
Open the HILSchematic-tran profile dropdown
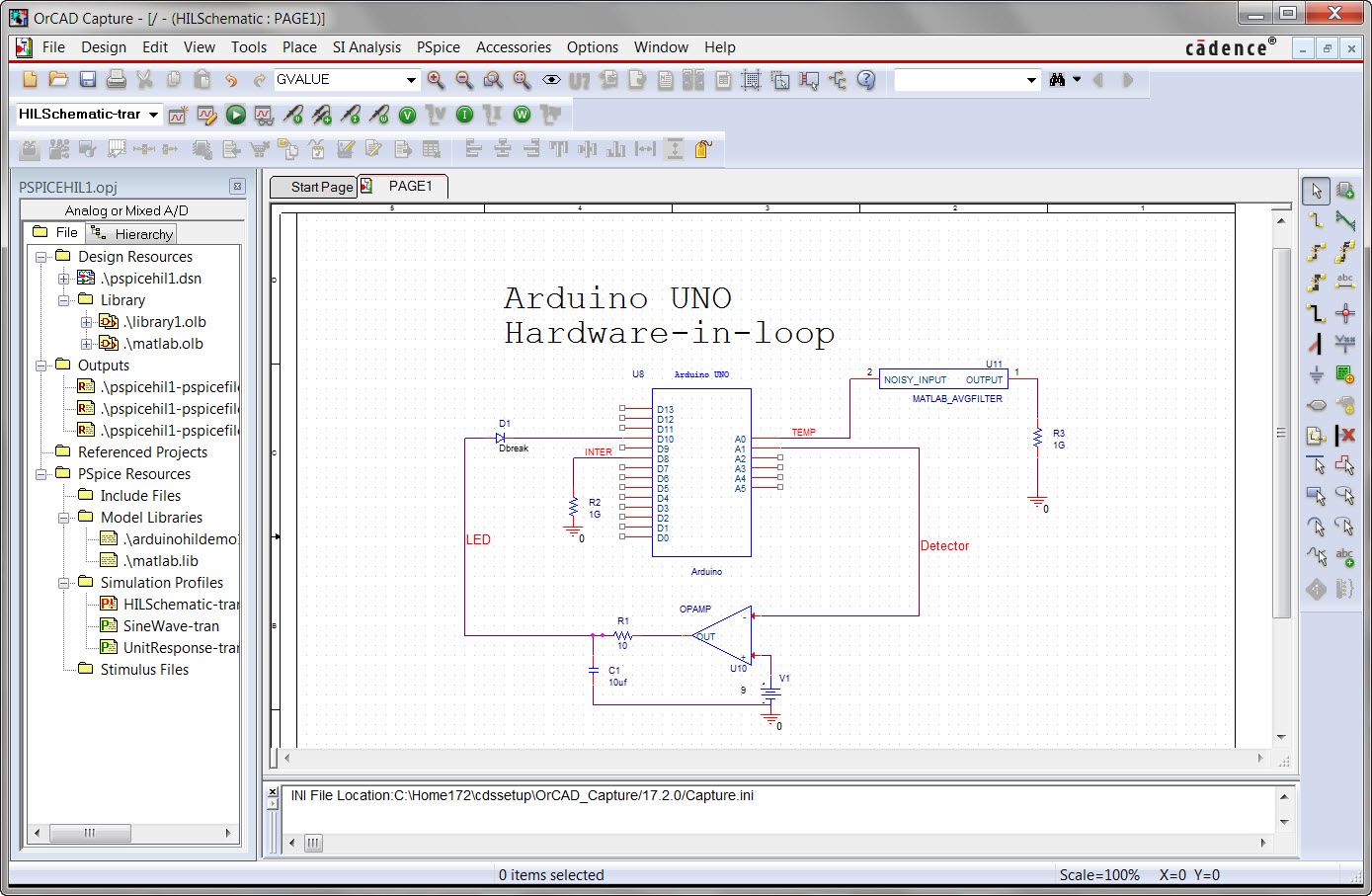(x=153, y=115)
